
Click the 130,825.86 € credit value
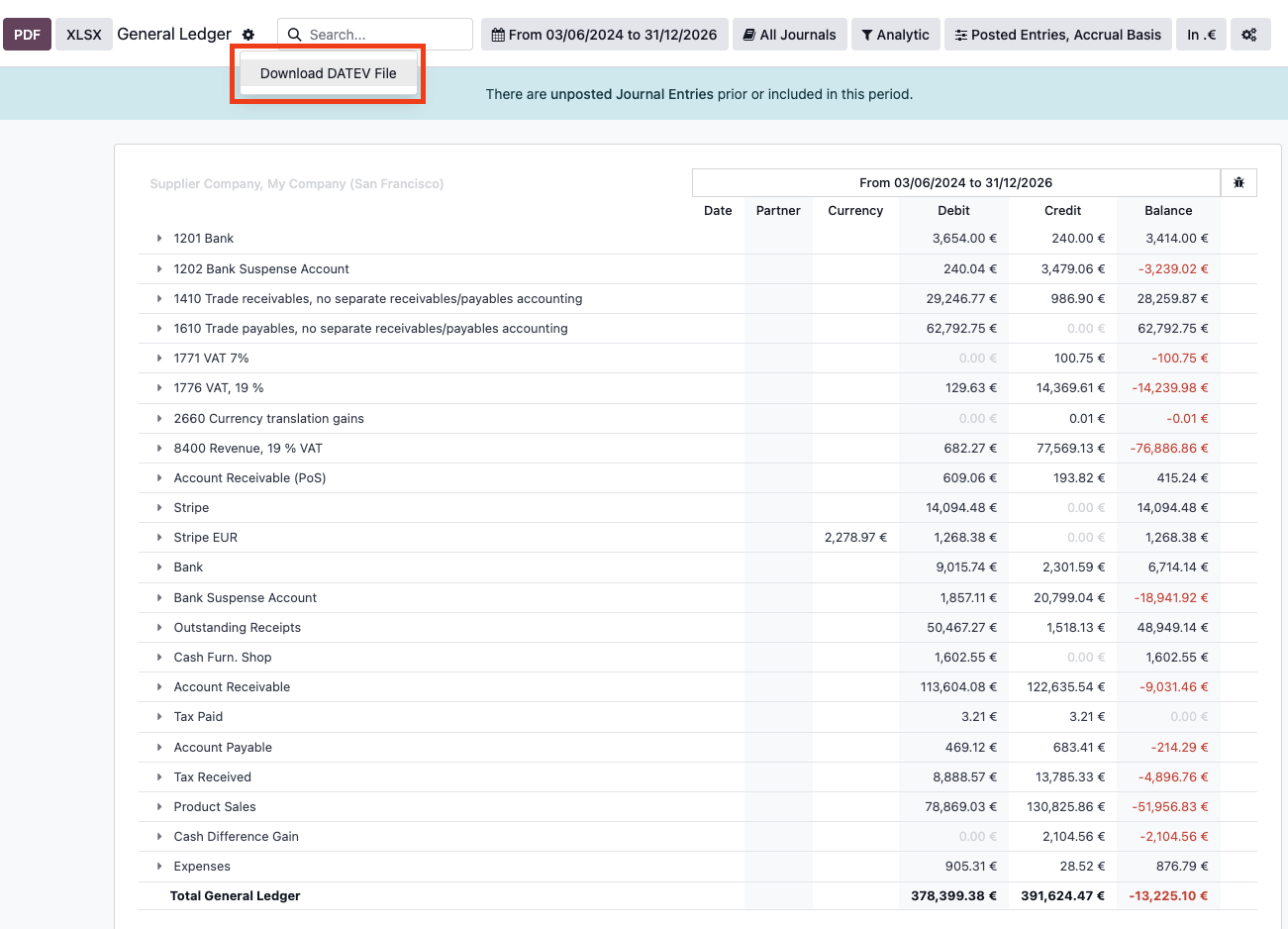point(1066,806)
